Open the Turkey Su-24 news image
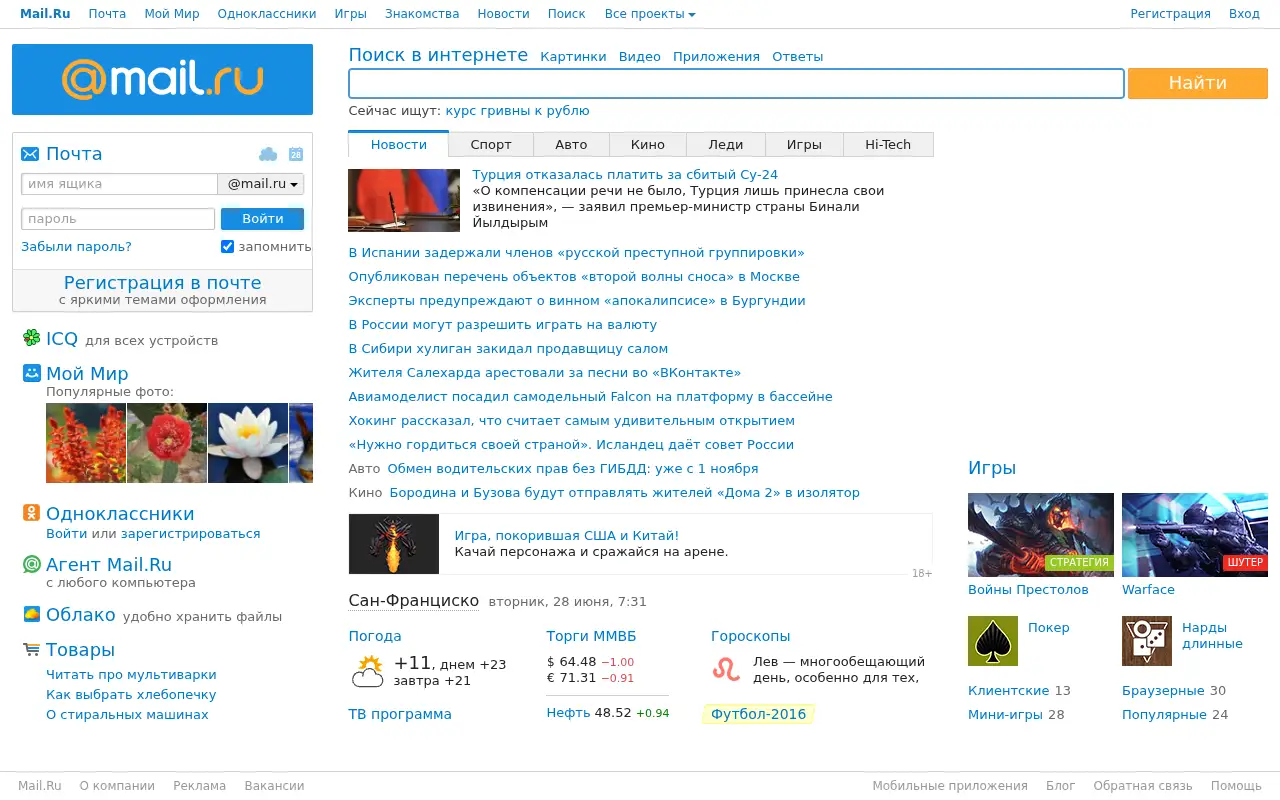1280x800 pixels. pyautogui.click(x=404, y=200)
